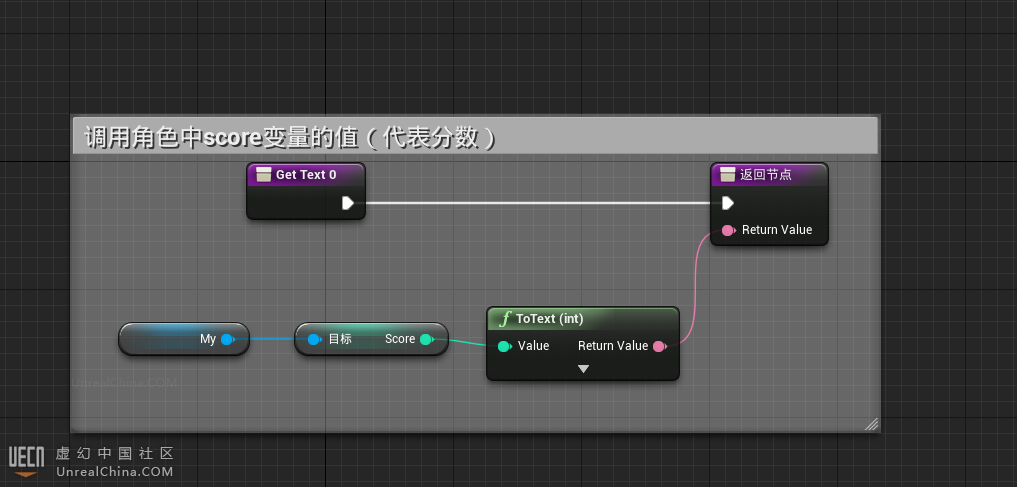Click the blue output pin on My node
This screenshot has height=487, width=1017.
228,339
